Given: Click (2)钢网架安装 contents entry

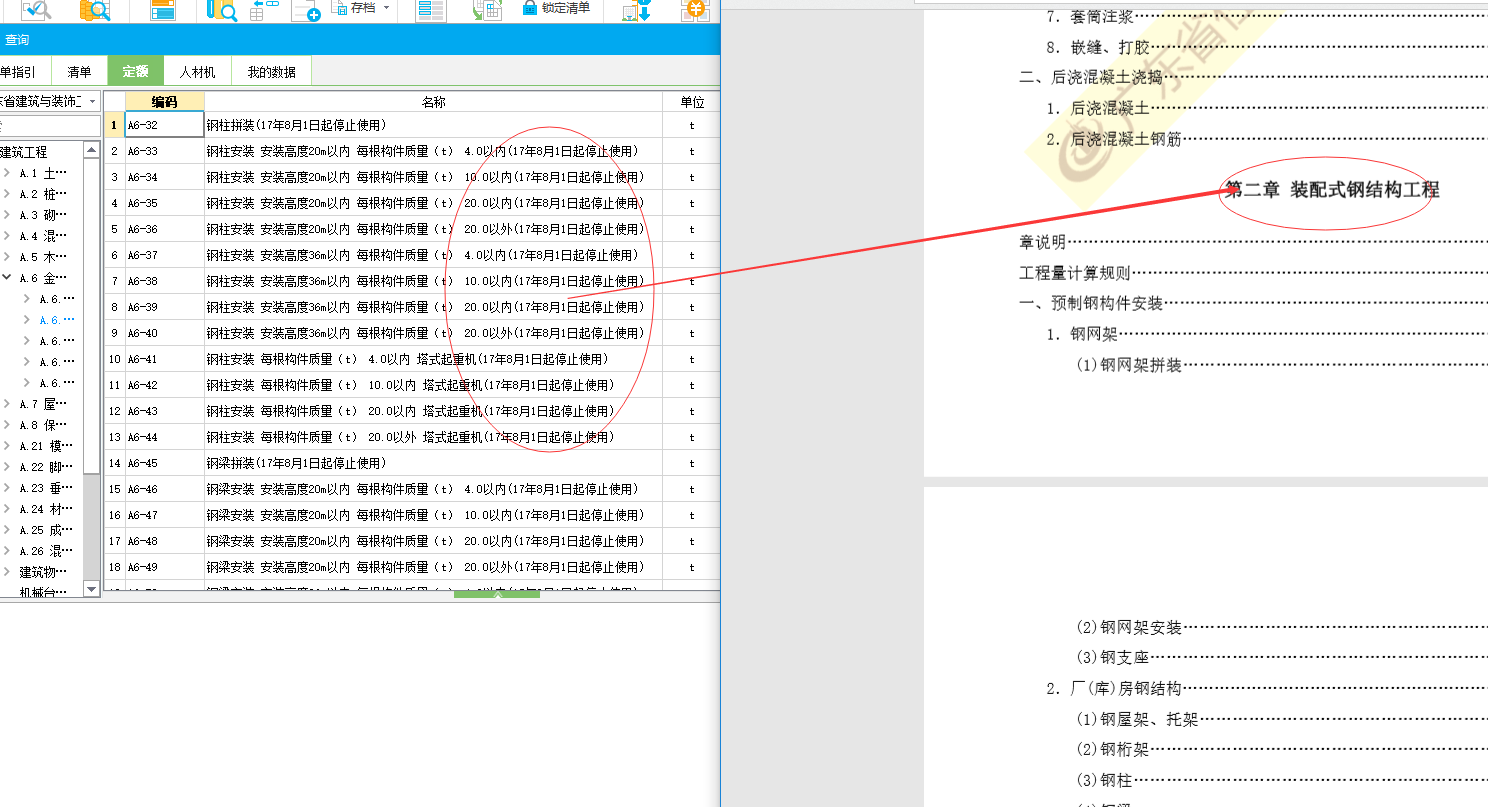Looking at the screenshot, I should (1129, 627).
